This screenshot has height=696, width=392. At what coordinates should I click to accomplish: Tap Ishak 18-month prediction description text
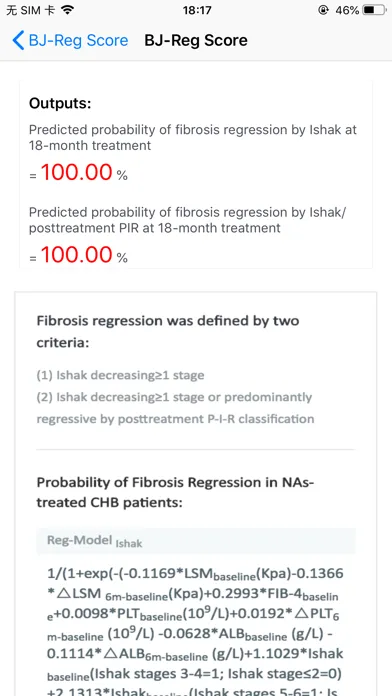(x=193, y=138)
